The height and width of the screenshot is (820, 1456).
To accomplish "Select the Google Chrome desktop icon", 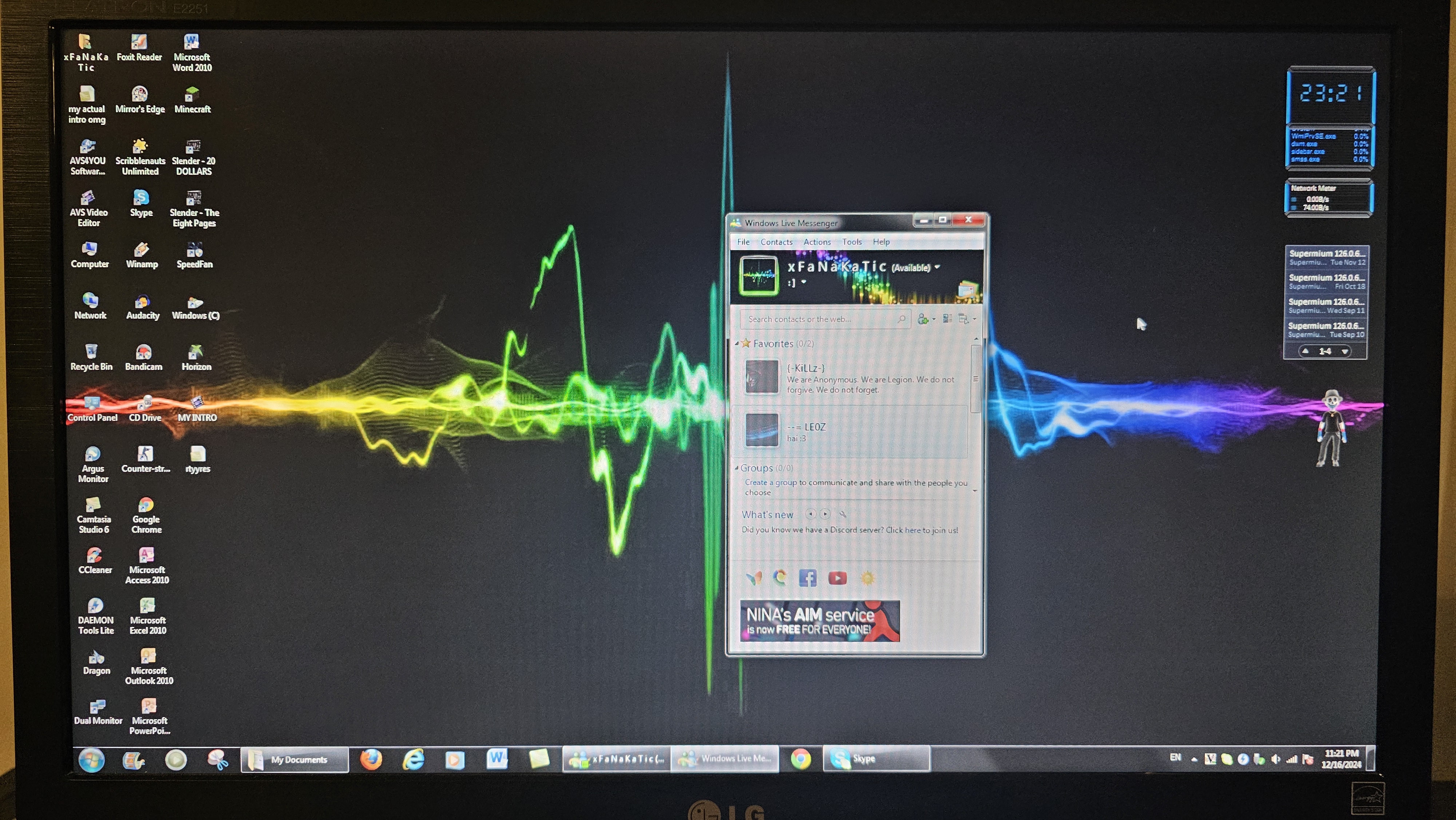I will [x=146, y=515].
